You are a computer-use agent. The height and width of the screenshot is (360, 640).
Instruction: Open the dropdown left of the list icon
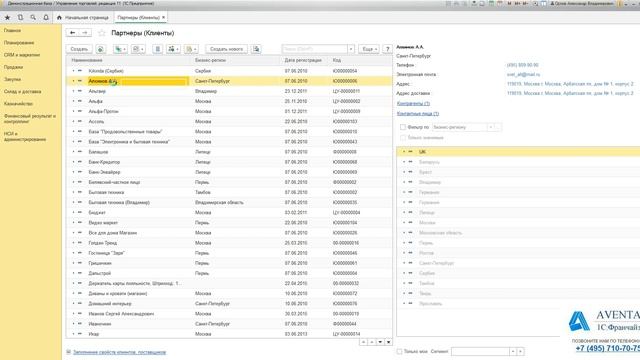[139, 49]
